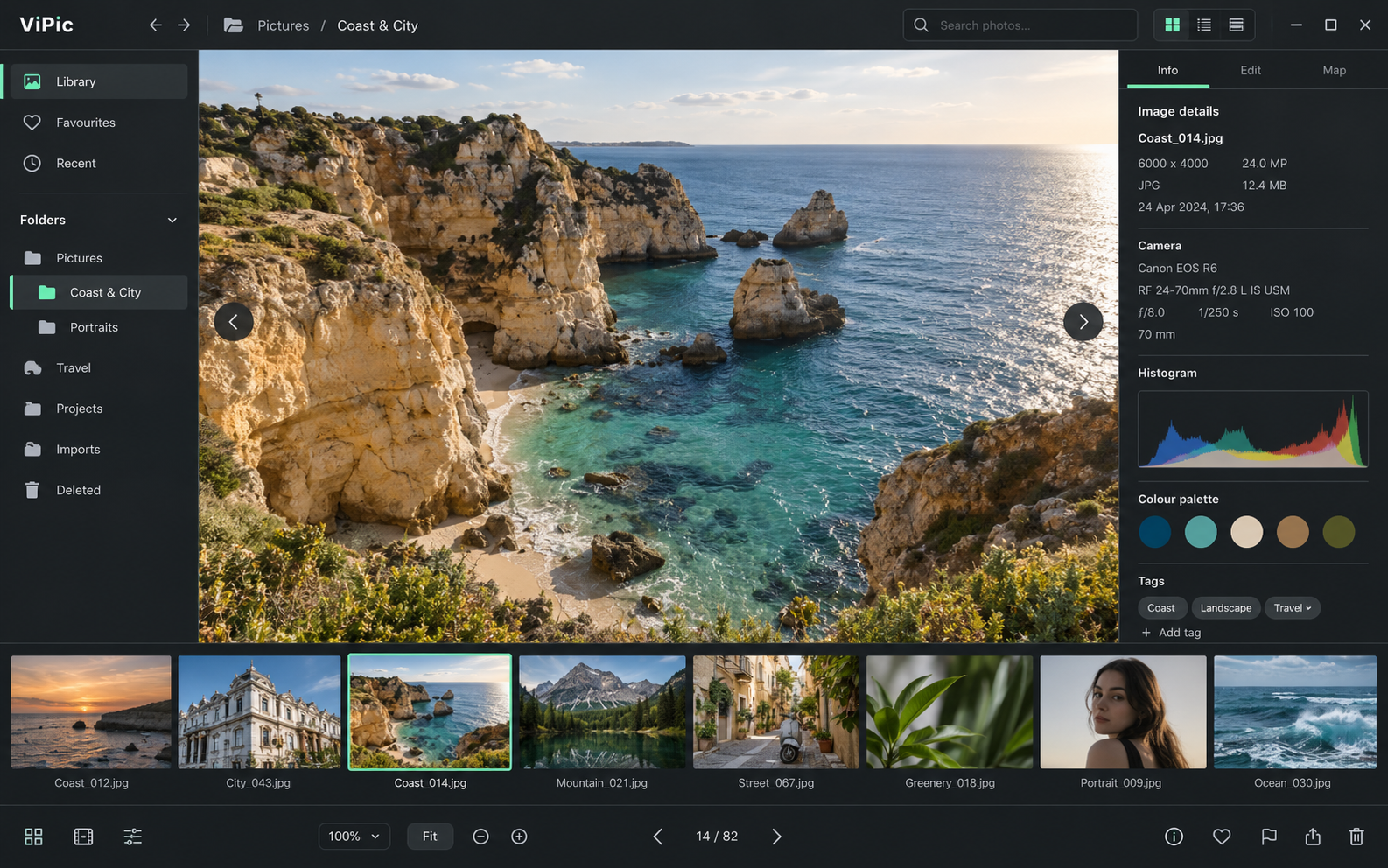Switch to the Map tab
The image size is (1388, 868).
(x=1335, y=70)
